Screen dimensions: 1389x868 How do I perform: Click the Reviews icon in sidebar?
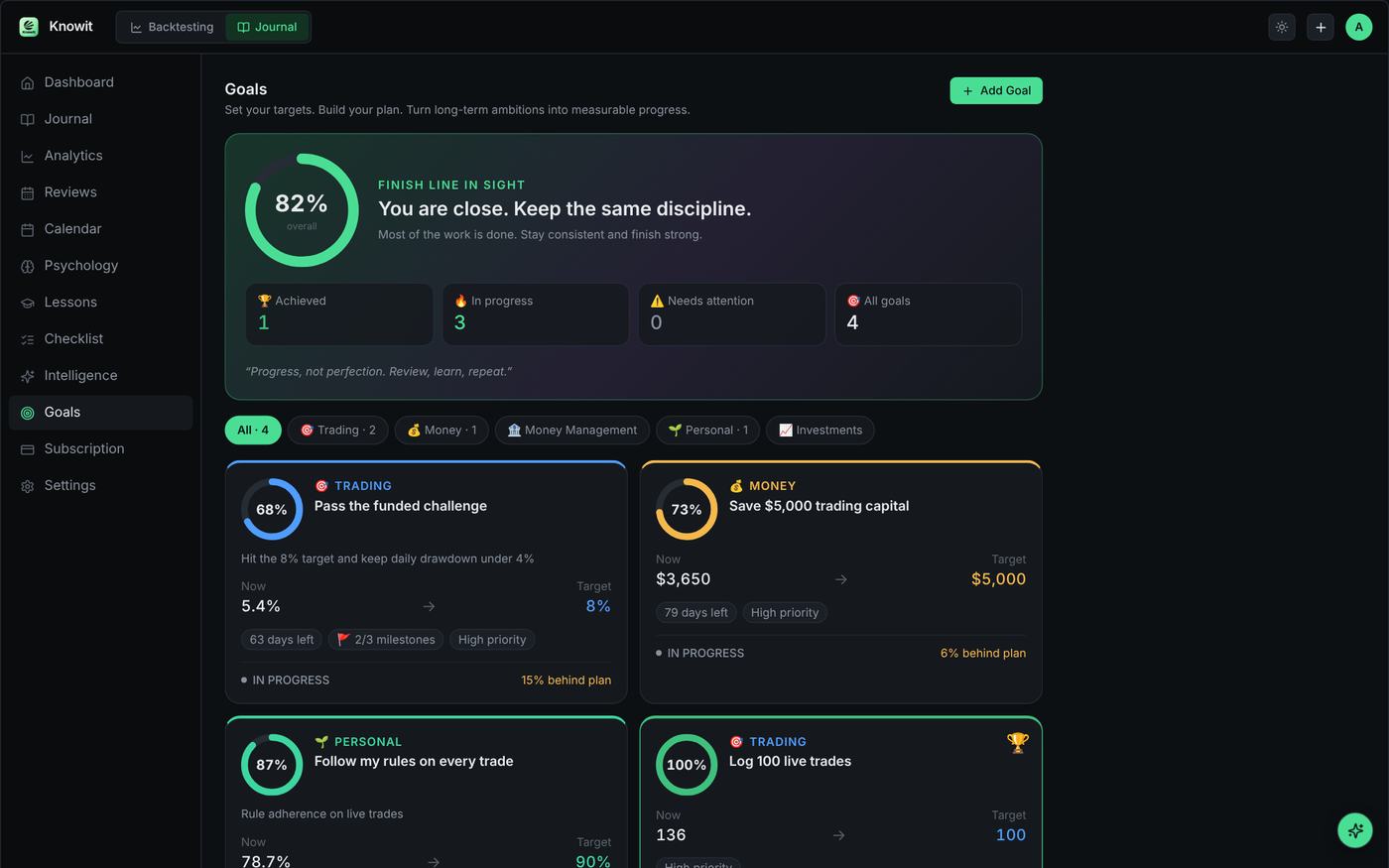pyautogui.click(x=28, y=193)
